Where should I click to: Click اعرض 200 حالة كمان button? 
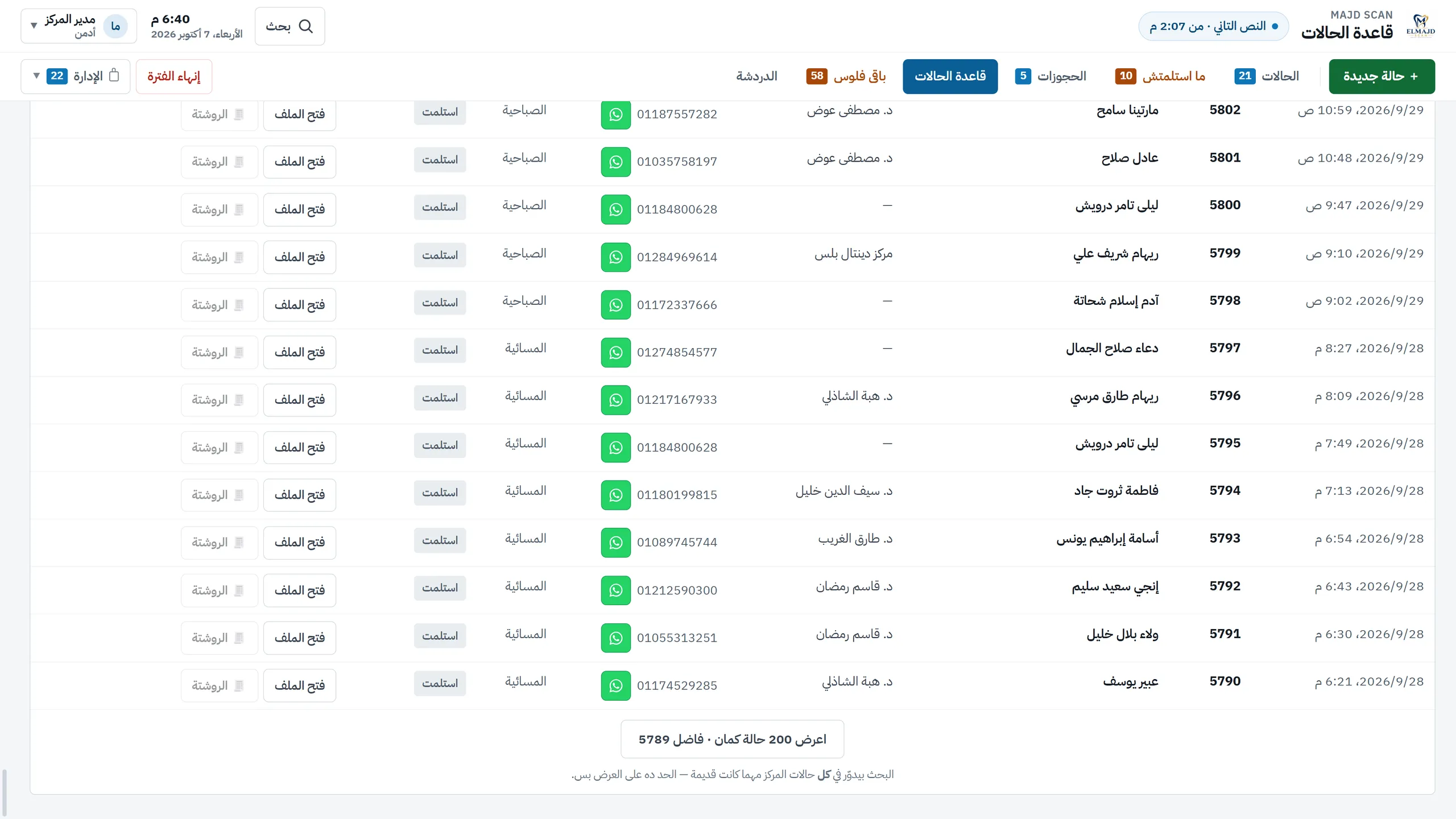point(732,739)
